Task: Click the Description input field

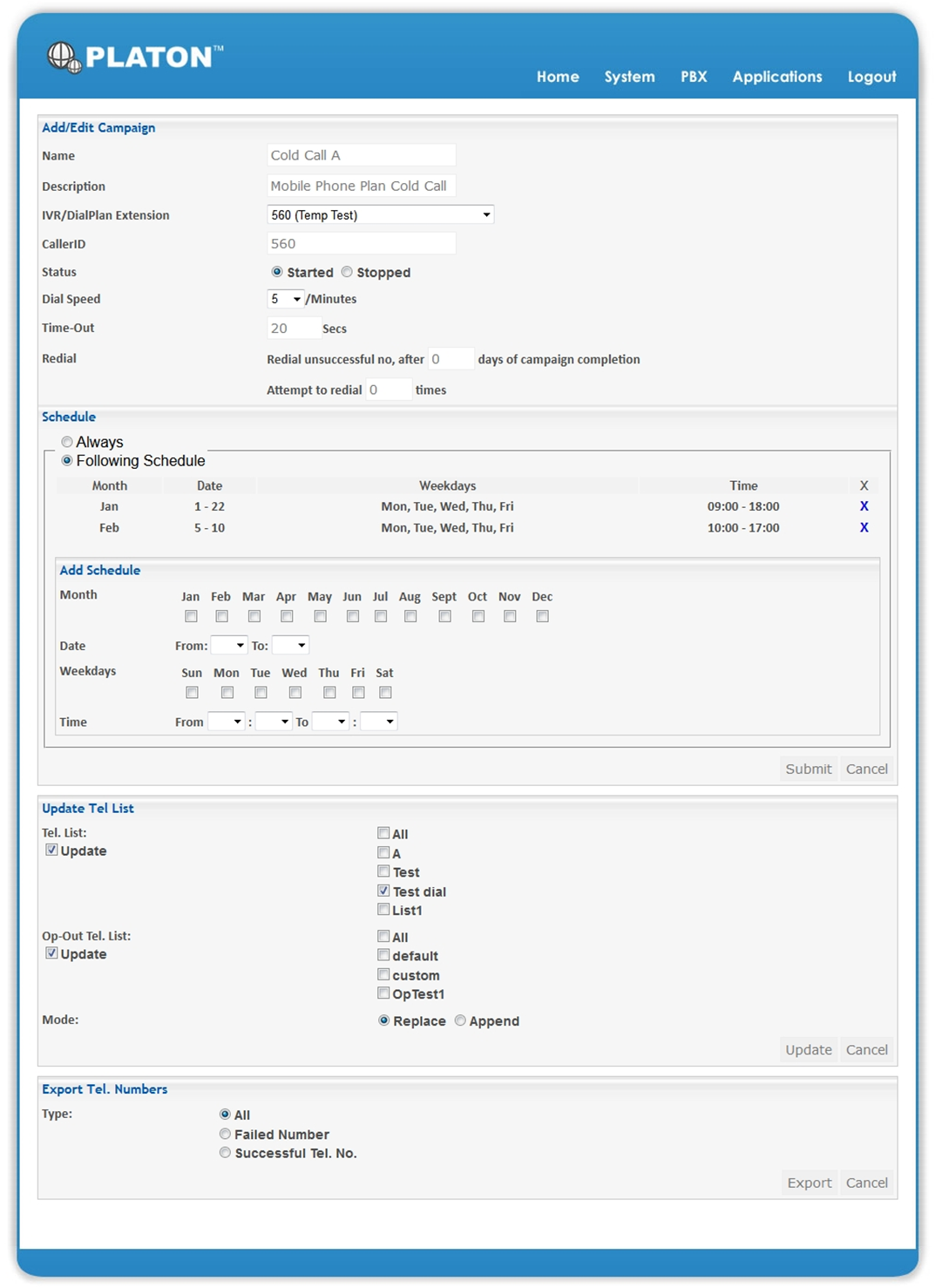Action: [361, 186]
